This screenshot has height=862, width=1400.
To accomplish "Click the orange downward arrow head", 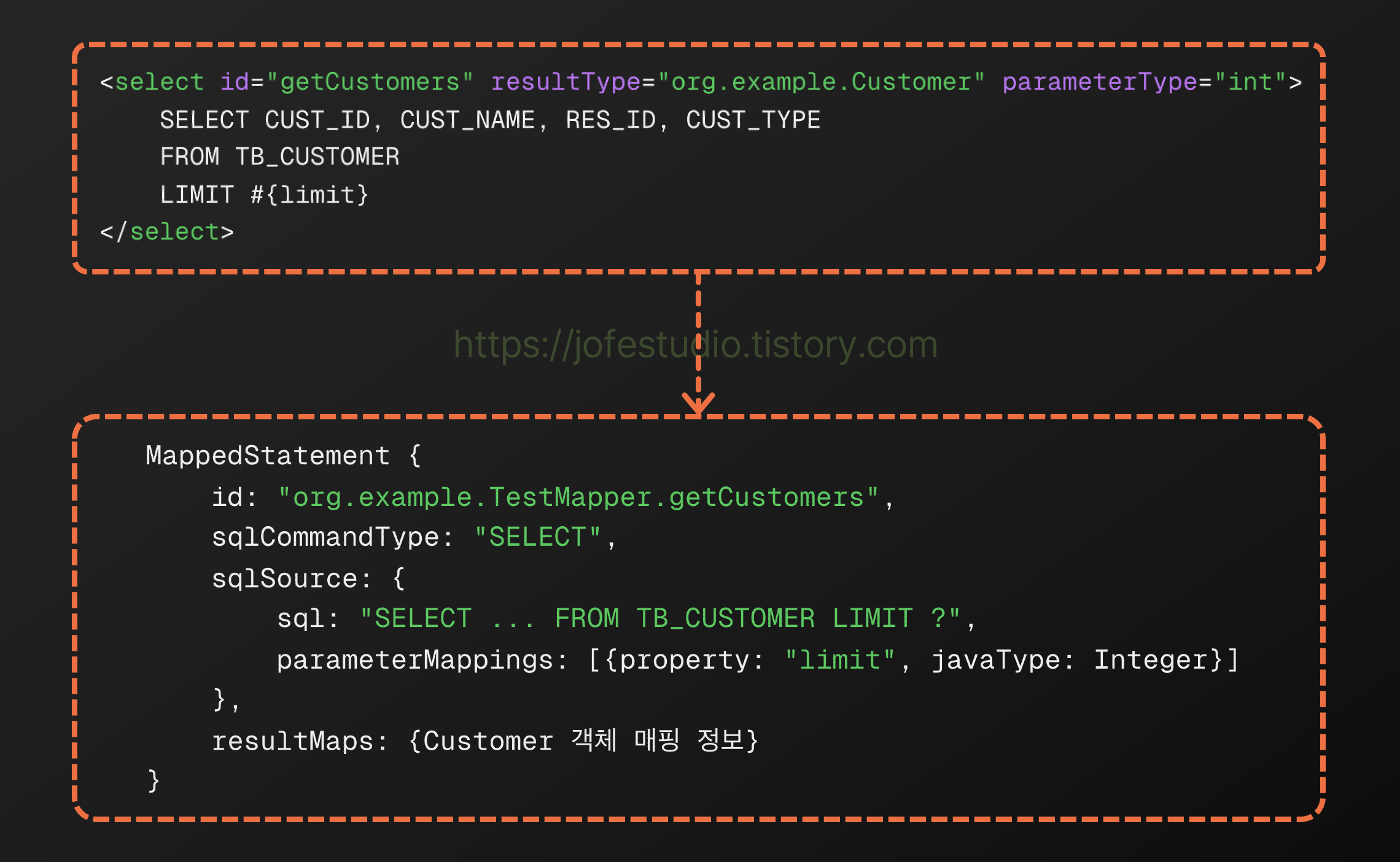I will (698, 404).
